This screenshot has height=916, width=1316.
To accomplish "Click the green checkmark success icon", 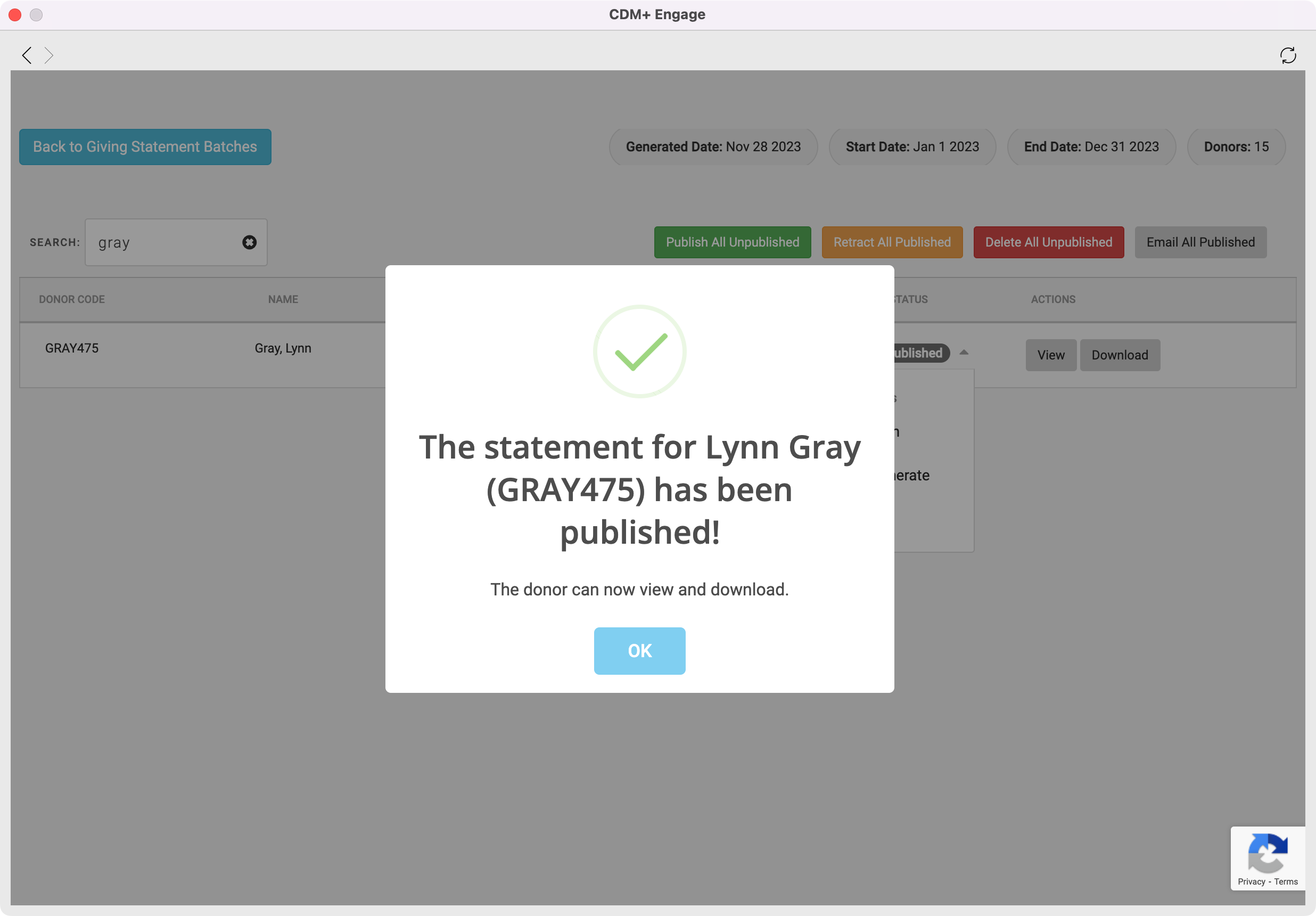I will pos(640,351).
